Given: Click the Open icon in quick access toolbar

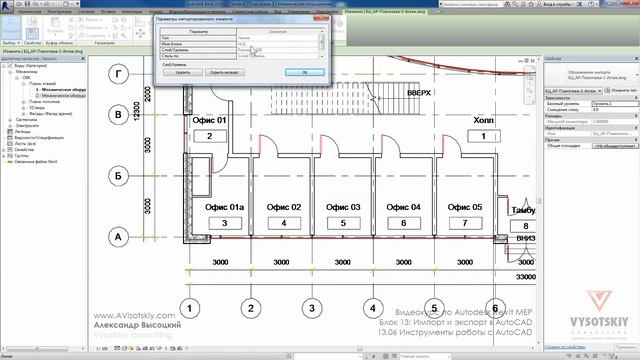Looking at the screenshot, I should click(19, 4).
